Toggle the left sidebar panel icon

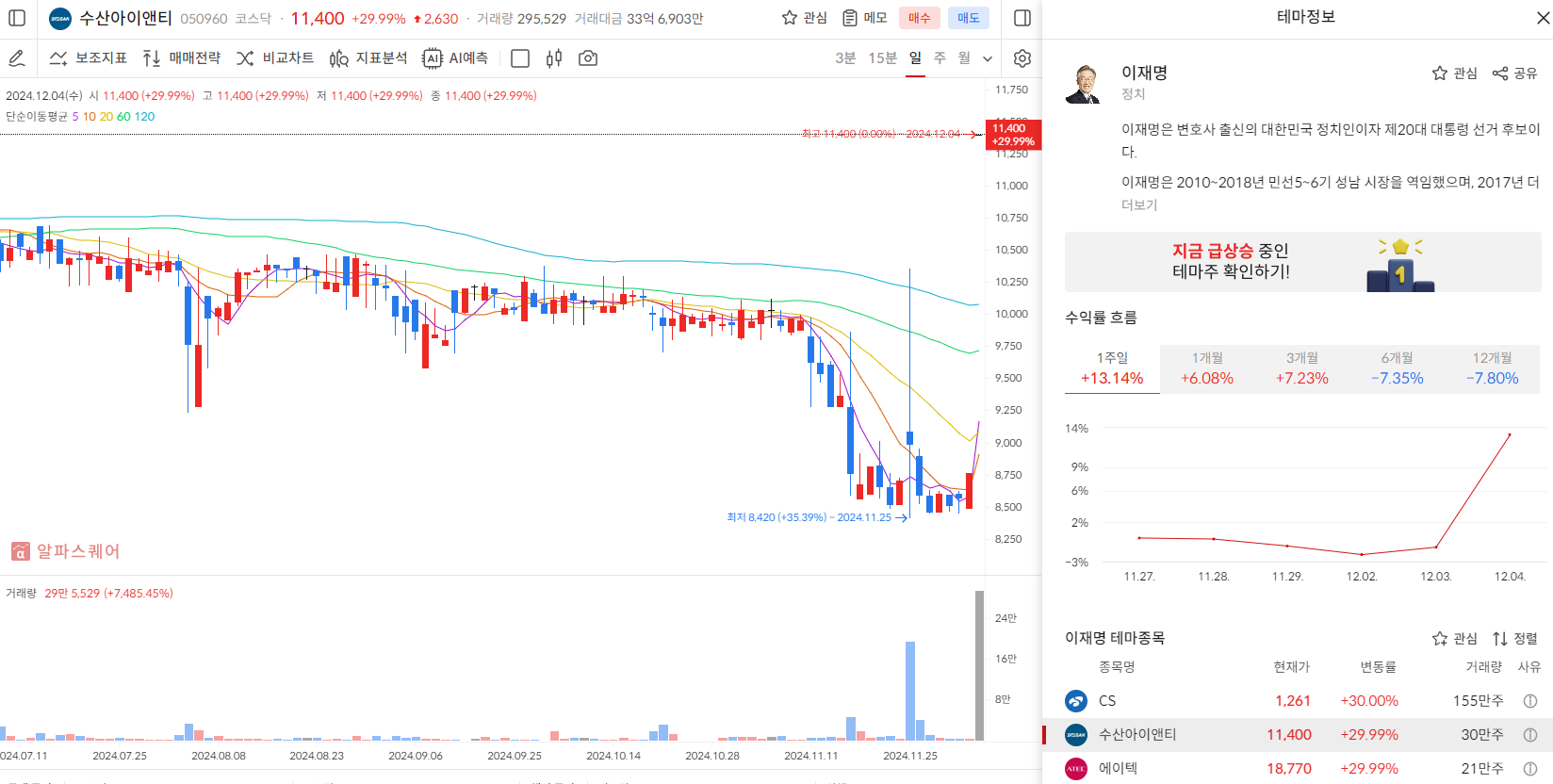[x=17, y=18]
